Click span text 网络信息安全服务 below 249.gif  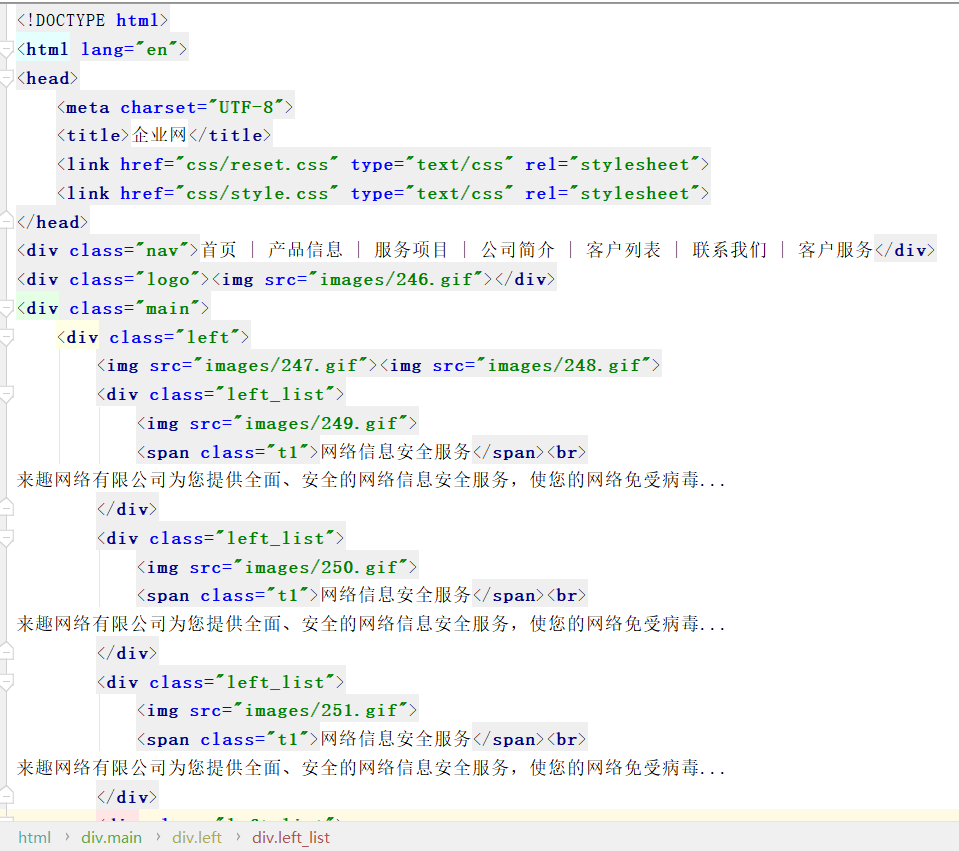pyautogui.click(x=396, y=452)
